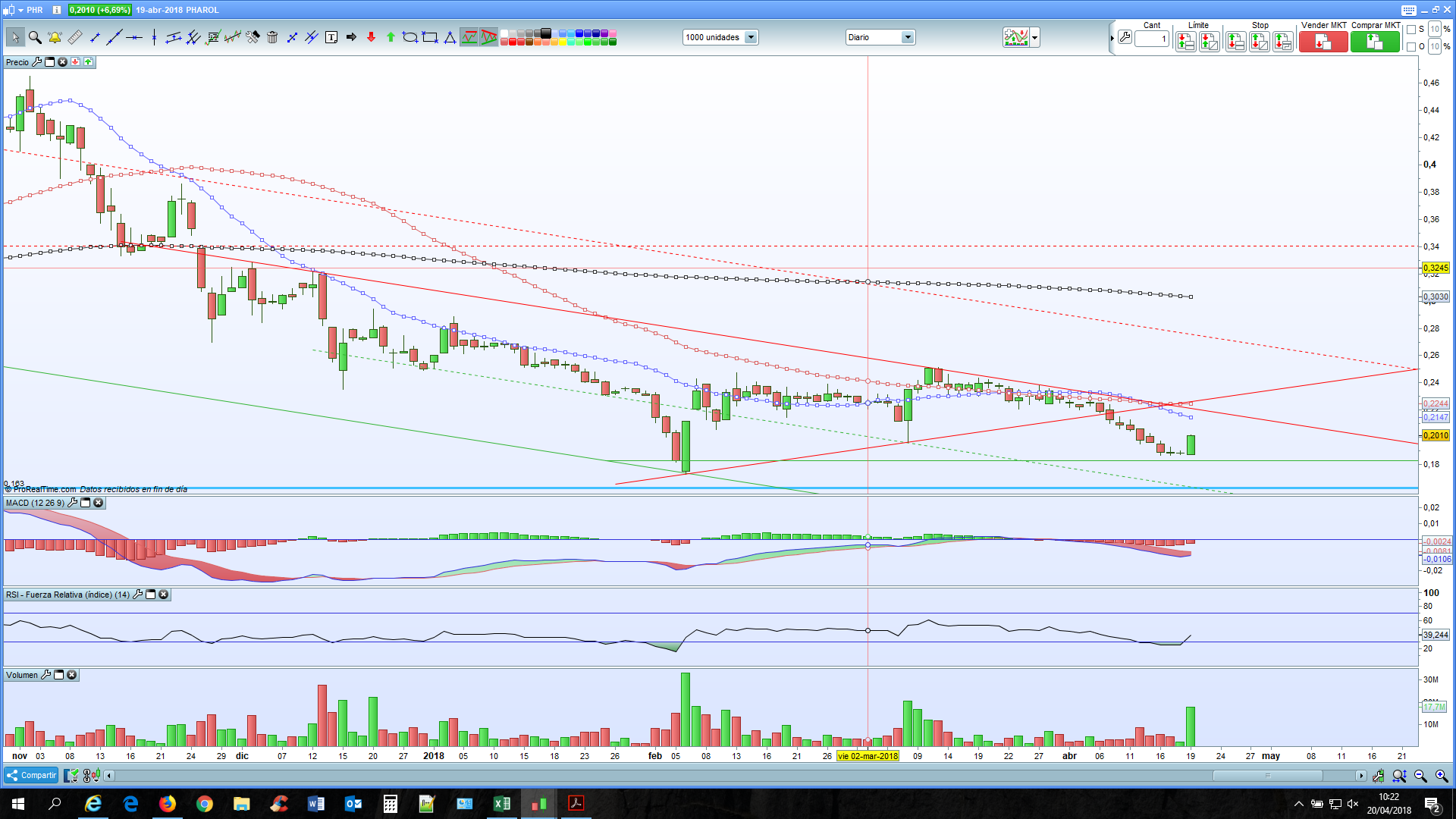Click the Comprar MKT green button
Image resolution: width=1456 pixels, height=819 pixels.
(x=1374, y=42)
